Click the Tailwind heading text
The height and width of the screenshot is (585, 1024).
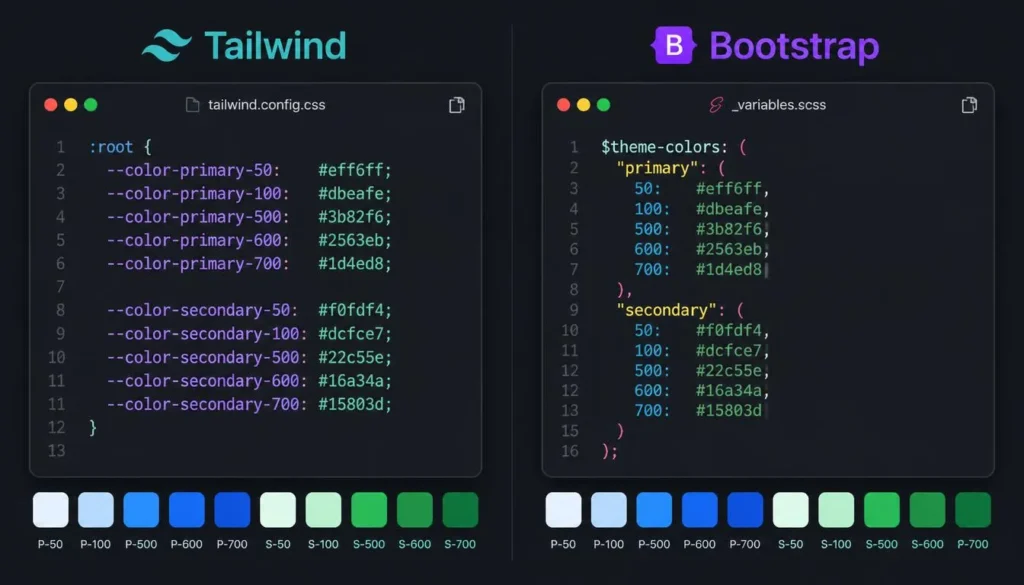[275, 46]
